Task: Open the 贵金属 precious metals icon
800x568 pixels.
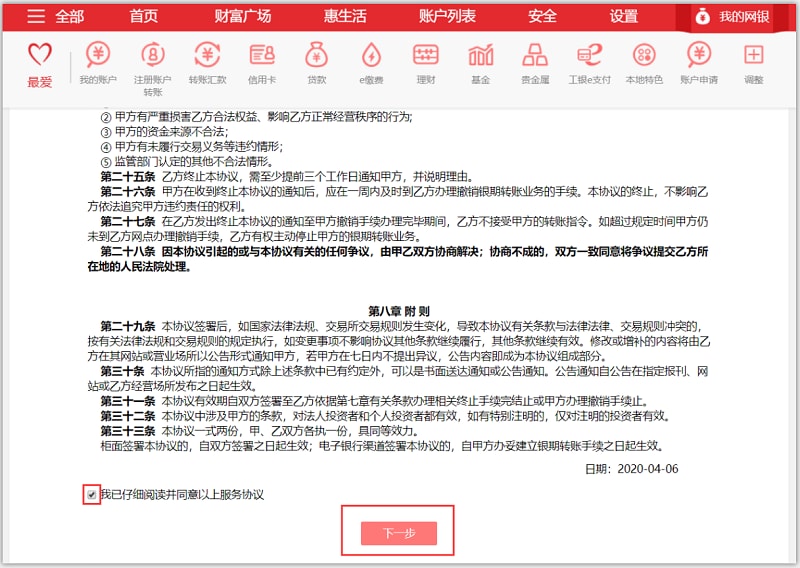Action: 534,55
